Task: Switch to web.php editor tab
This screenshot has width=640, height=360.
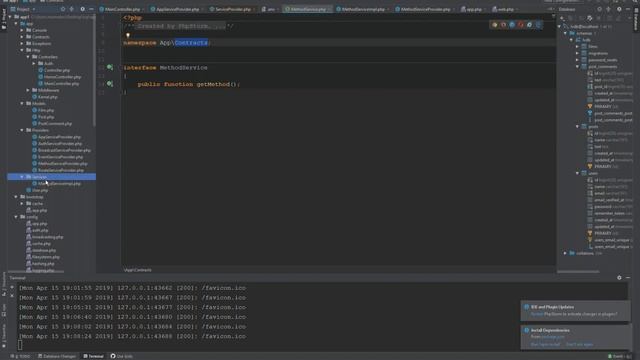Action: click(505, 9)
